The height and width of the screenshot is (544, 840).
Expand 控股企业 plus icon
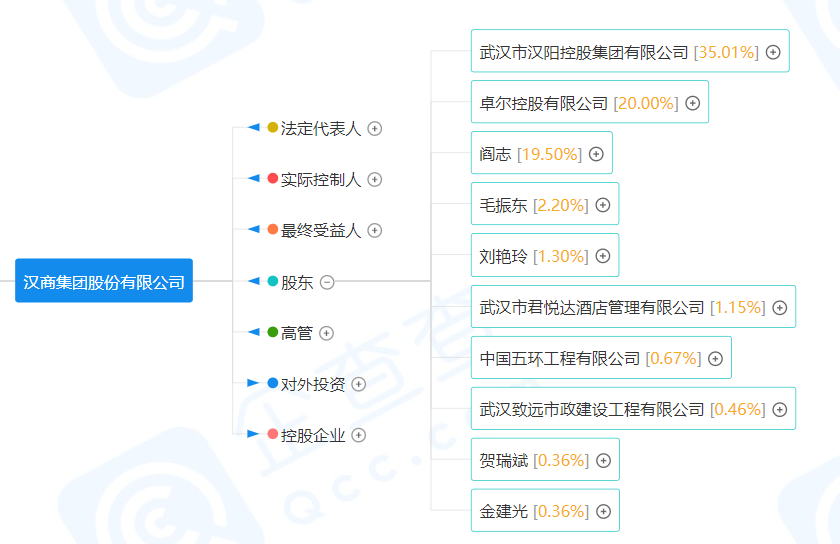tap(358, 435)
